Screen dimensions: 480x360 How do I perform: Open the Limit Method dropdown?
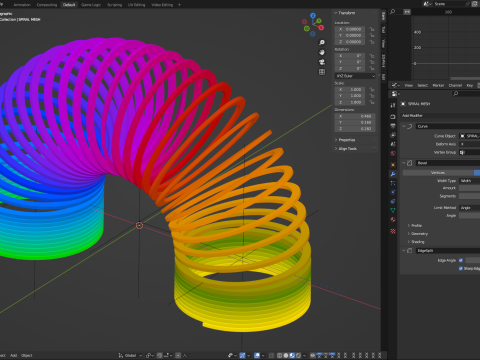tap(469, 208)
